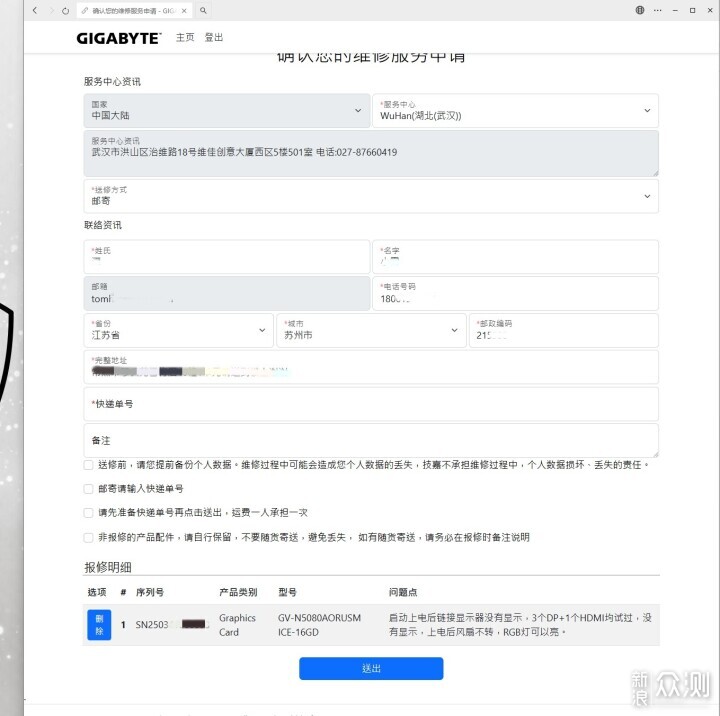Open the three-dot browser menu
The image size is (720, 716).
(x=658, y=10)
